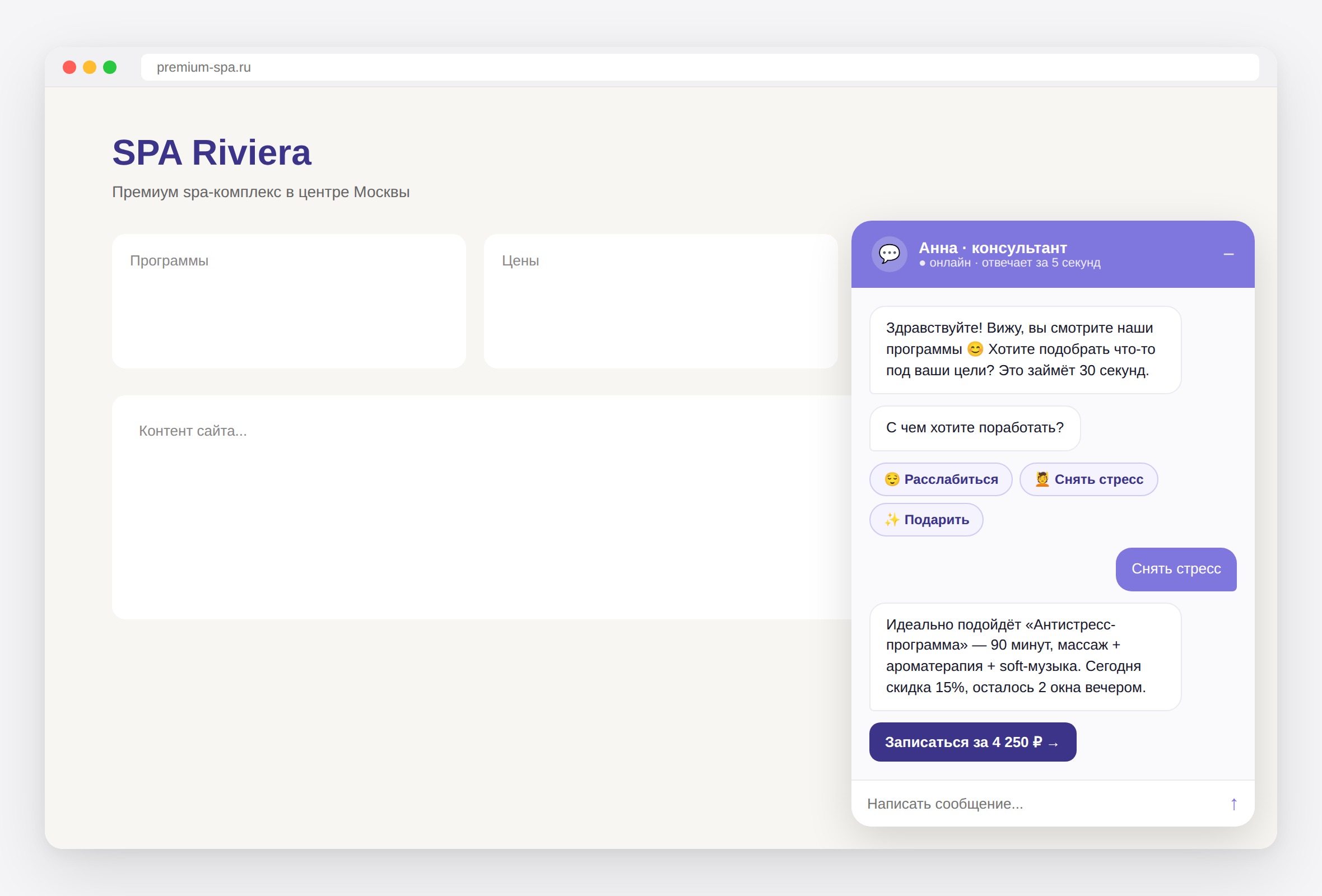The height and width of the screenshot is (896, 1322).
Task: Open the Программы card
Action: [289, 301]
